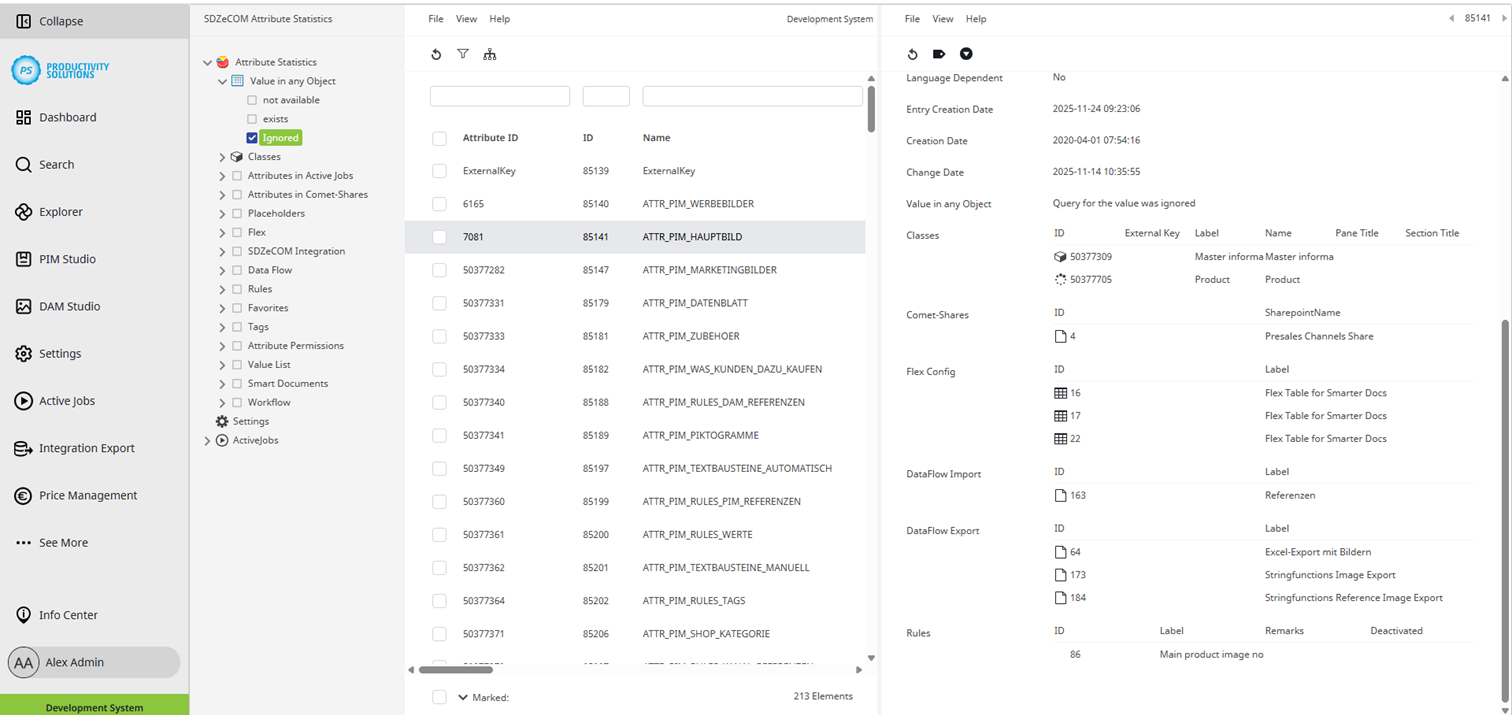Click the filter icon in the attribute list toolbar
Image resolution: width=1512 pixels, height=715 pixels.
tap(463, 54)
